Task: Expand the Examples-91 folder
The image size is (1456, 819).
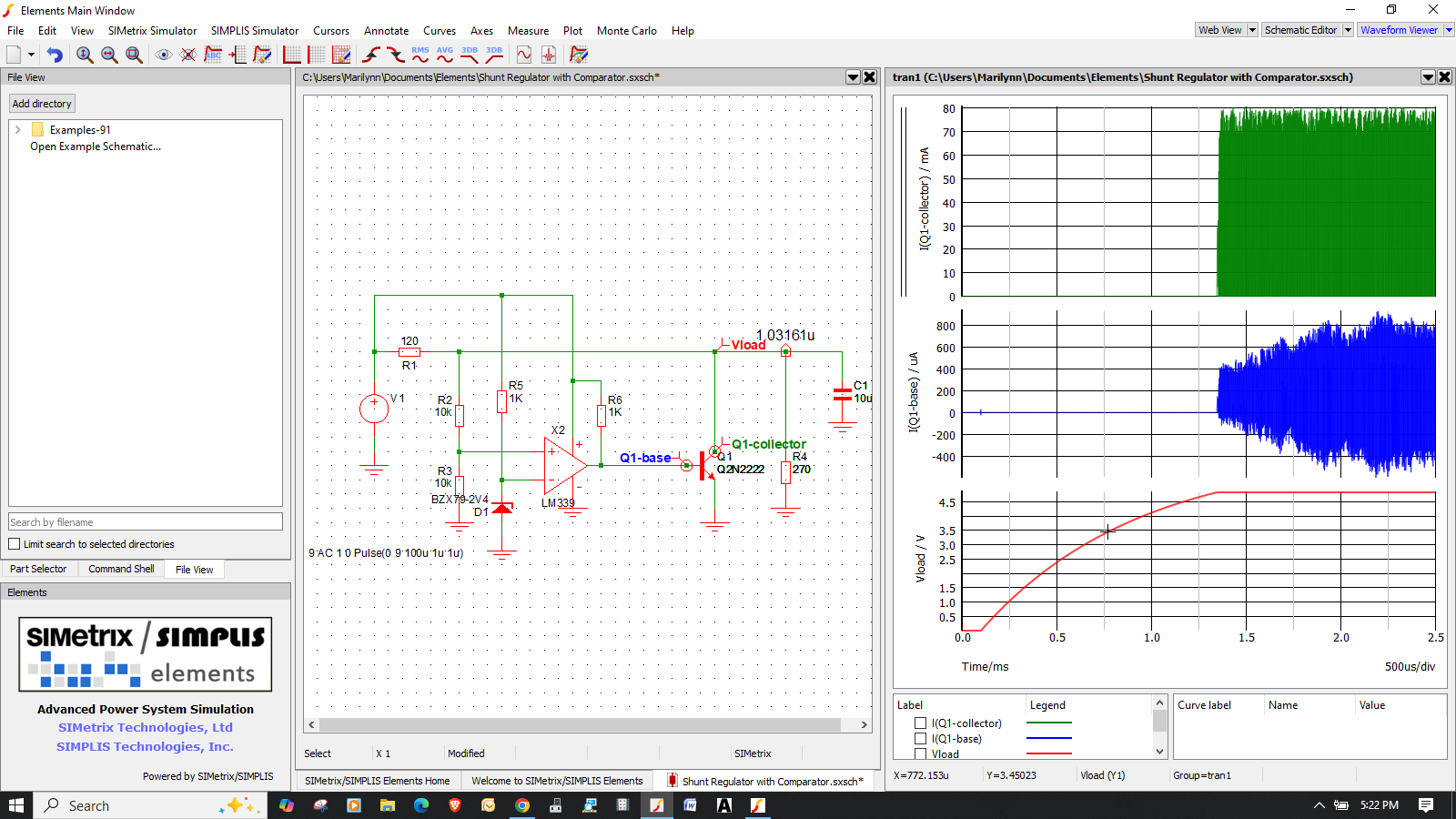Action: [17, 130]
